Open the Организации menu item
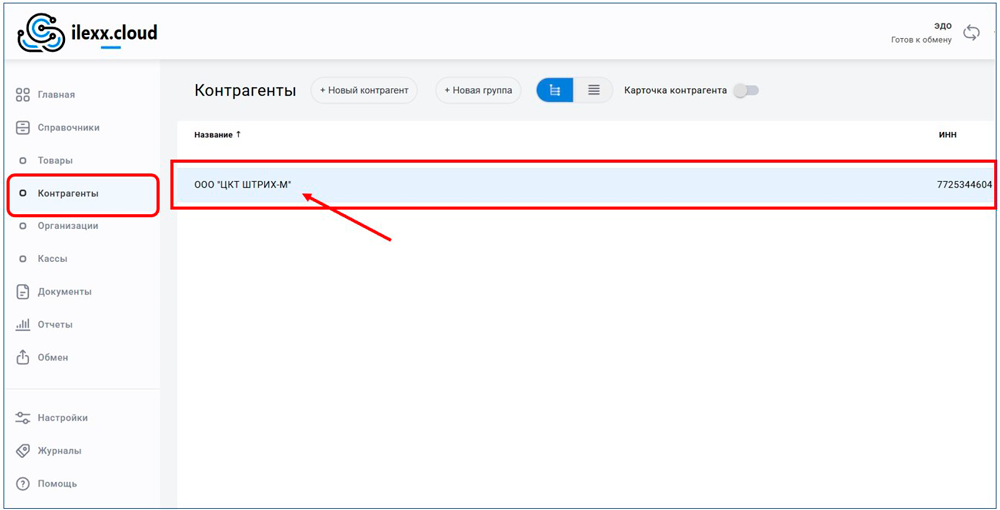 [68, 226]
